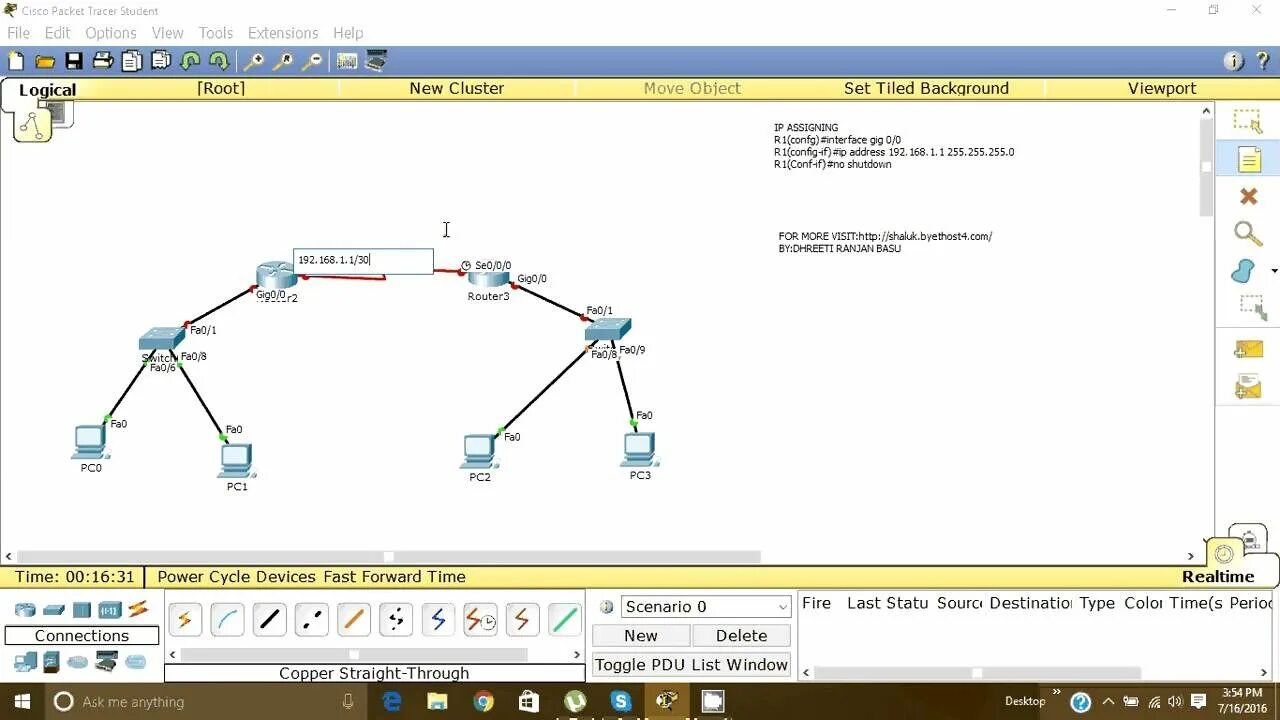Choose the Copper Straight-Through cable

(x=269, y=620)
